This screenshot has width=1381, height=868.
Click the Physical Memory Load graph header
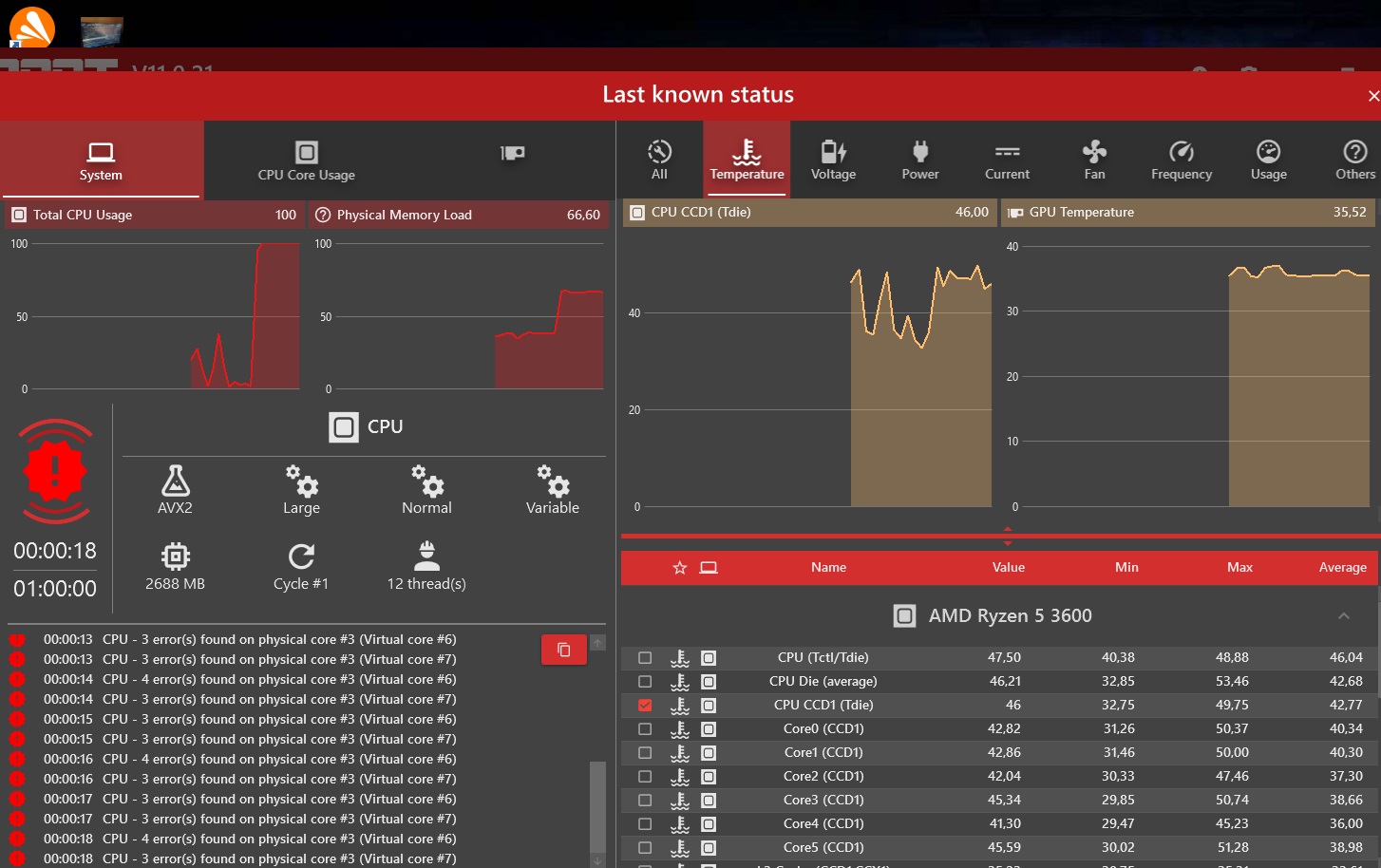point(459,215)
